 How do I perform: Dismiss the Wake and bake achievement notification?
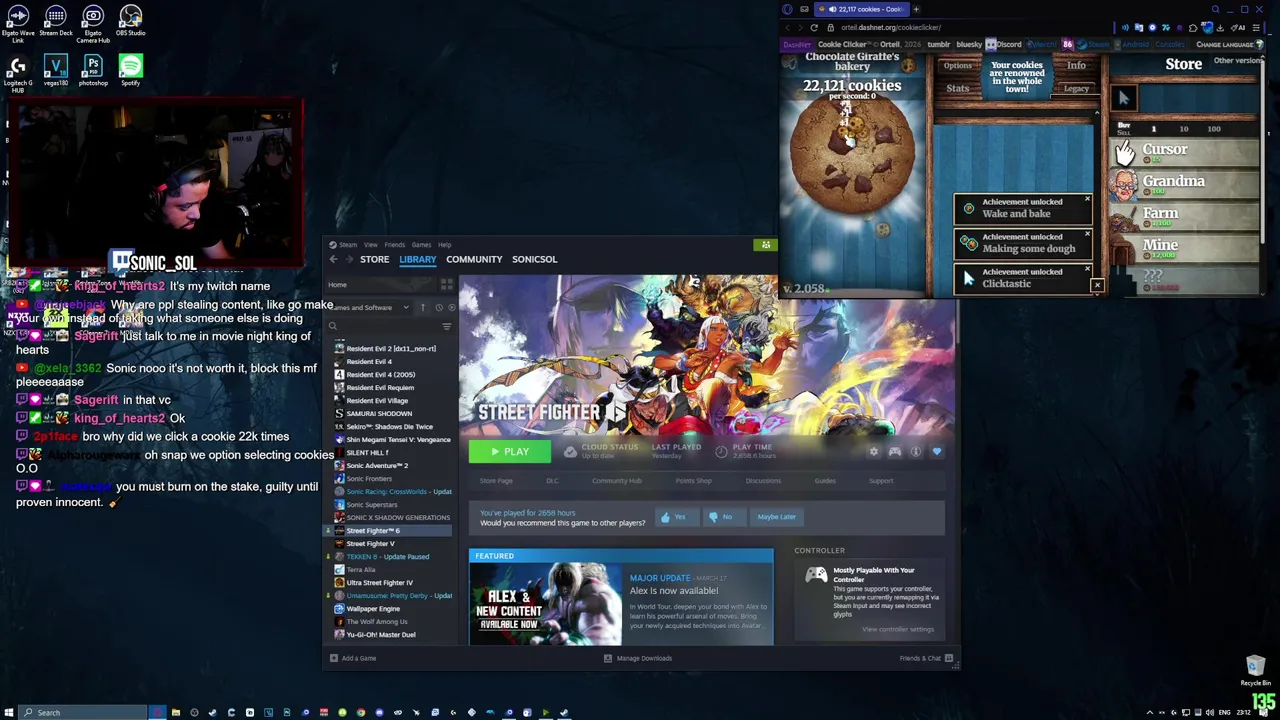coord(1087,201)
